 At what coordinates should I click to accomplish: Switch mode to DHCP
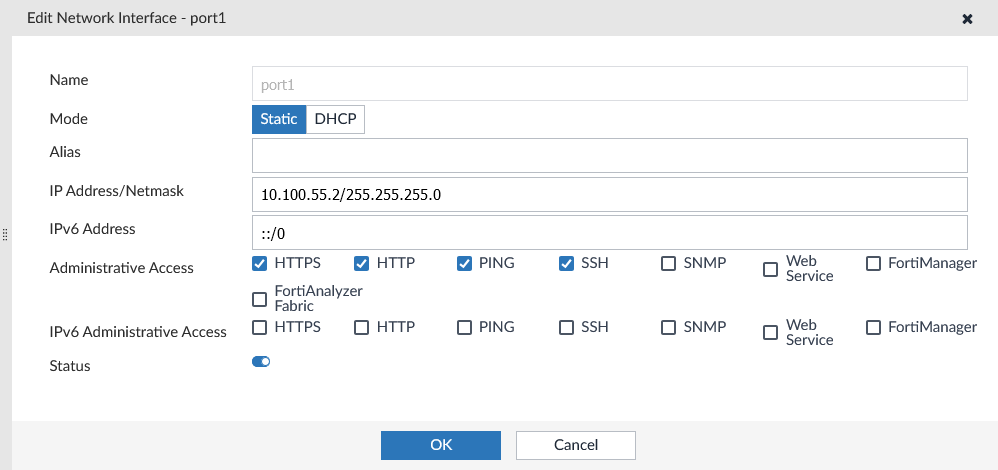tap(335, 119)
